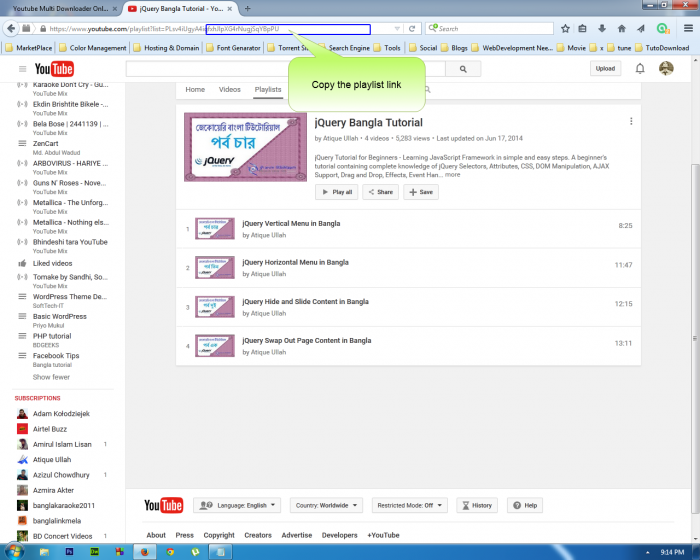
Task: Click the send-arrow toolbar icon
Action: point(641,29)
